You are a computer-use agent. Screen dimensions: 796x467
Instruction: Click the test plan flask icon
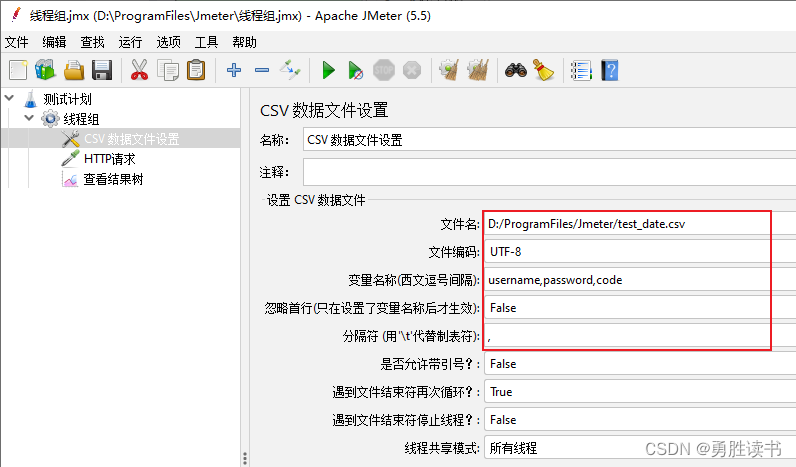(x=30, y=99)
